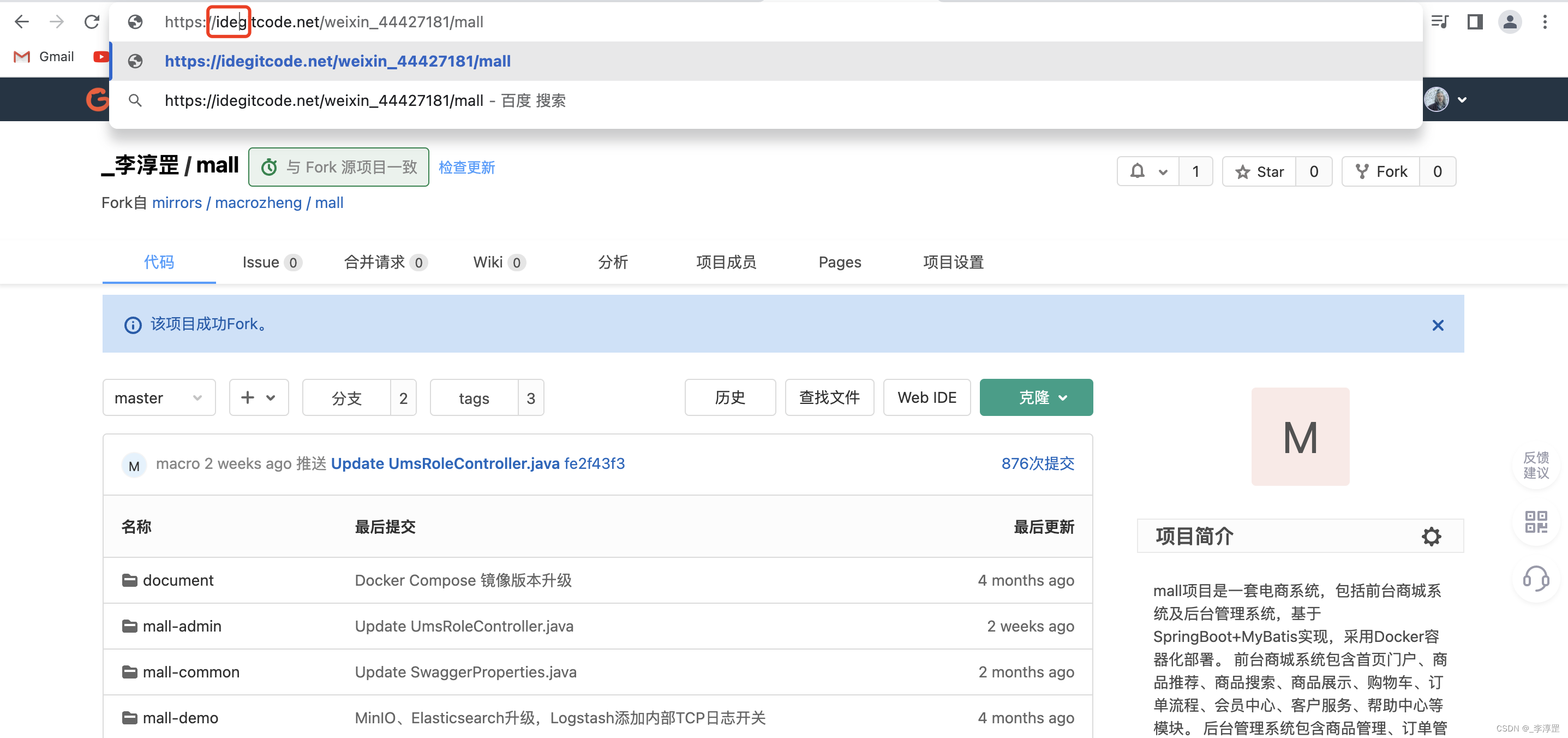This screenshot has width=1568, height=738.
Task: Click the Docker Compose 镜像版本升级 commit message
Action: 463,580
